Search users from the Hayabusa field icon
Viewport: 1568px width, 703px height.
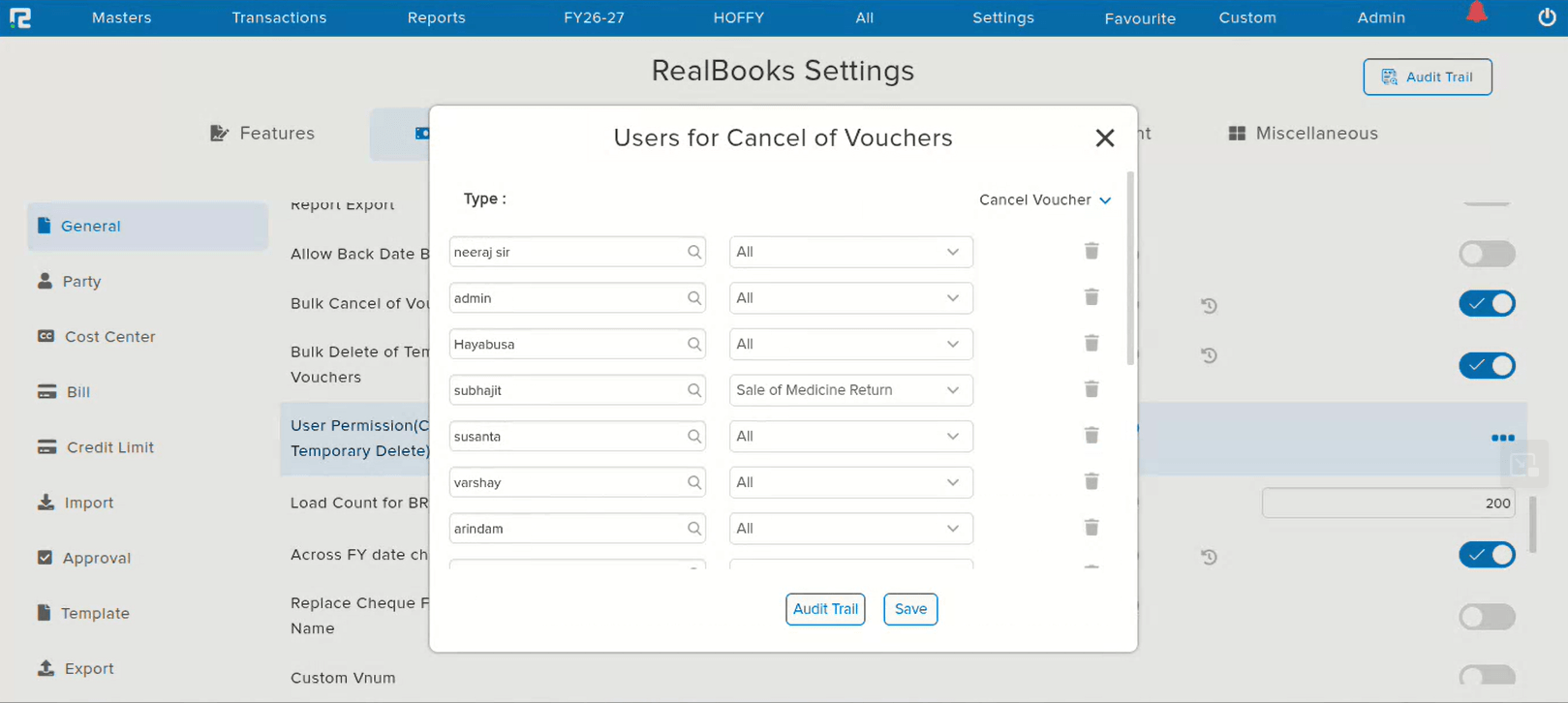694,344
